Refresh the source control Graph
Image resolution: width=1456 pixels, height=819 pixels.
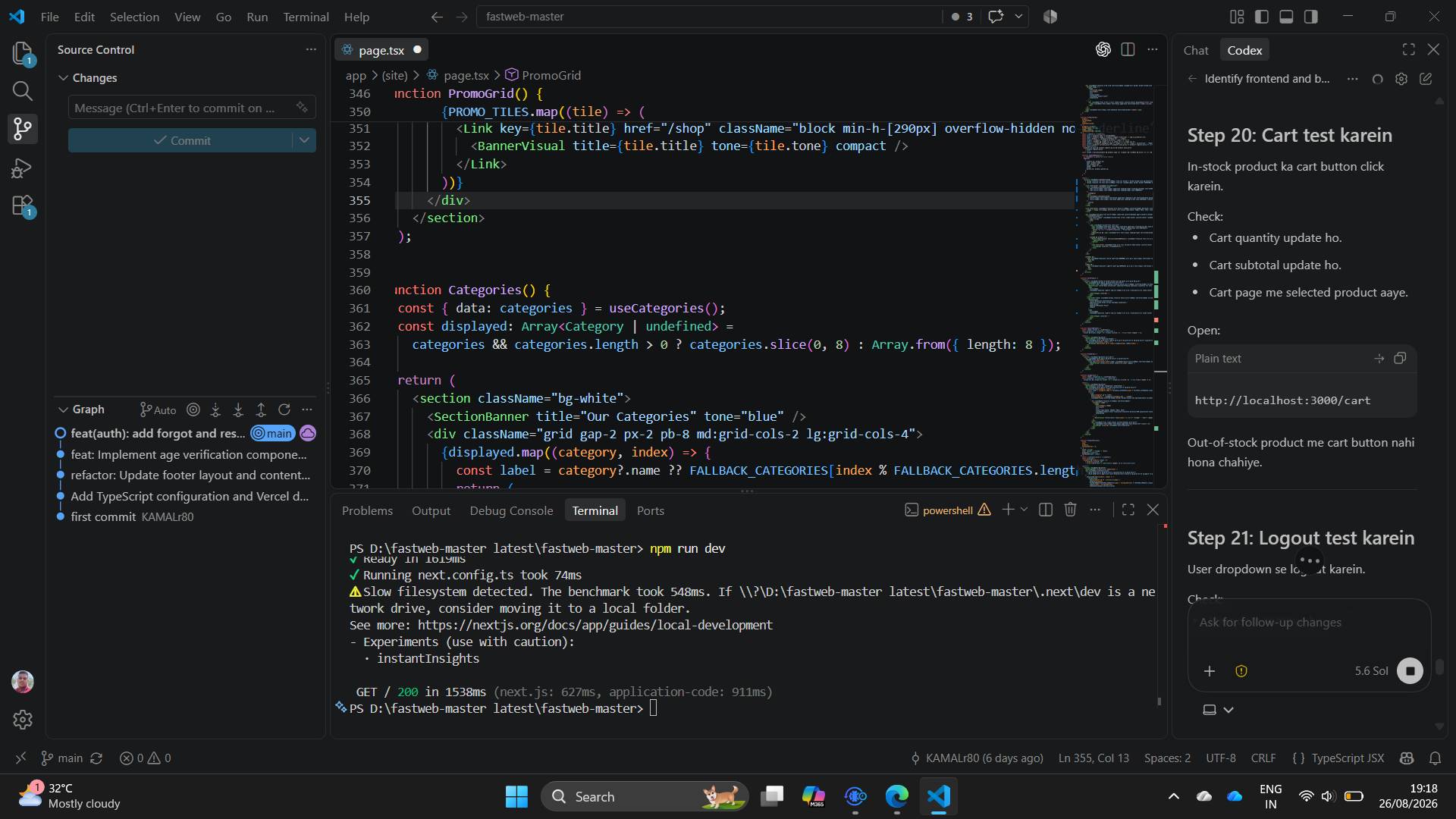(284, 409)
